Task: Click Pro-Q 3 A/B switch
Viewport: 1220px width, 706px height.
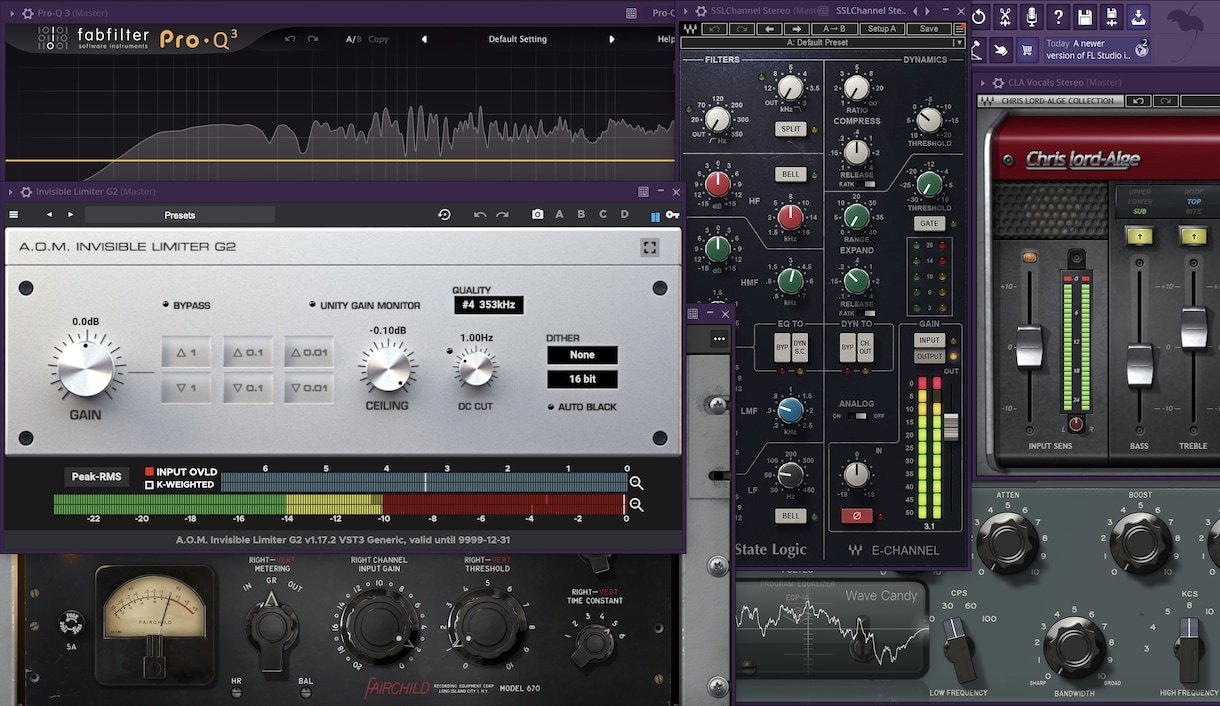Action: coord(353,39)
